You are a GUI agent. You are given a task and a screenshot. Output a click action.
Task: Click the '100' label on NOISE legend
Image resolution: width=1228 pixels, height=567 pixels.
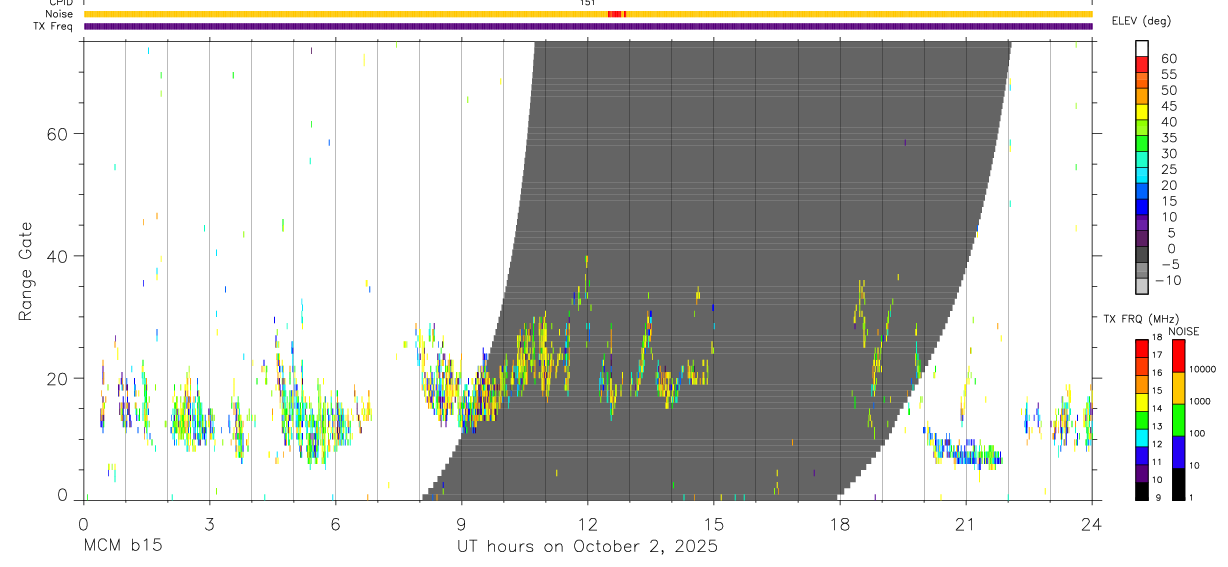[1197, 433]
